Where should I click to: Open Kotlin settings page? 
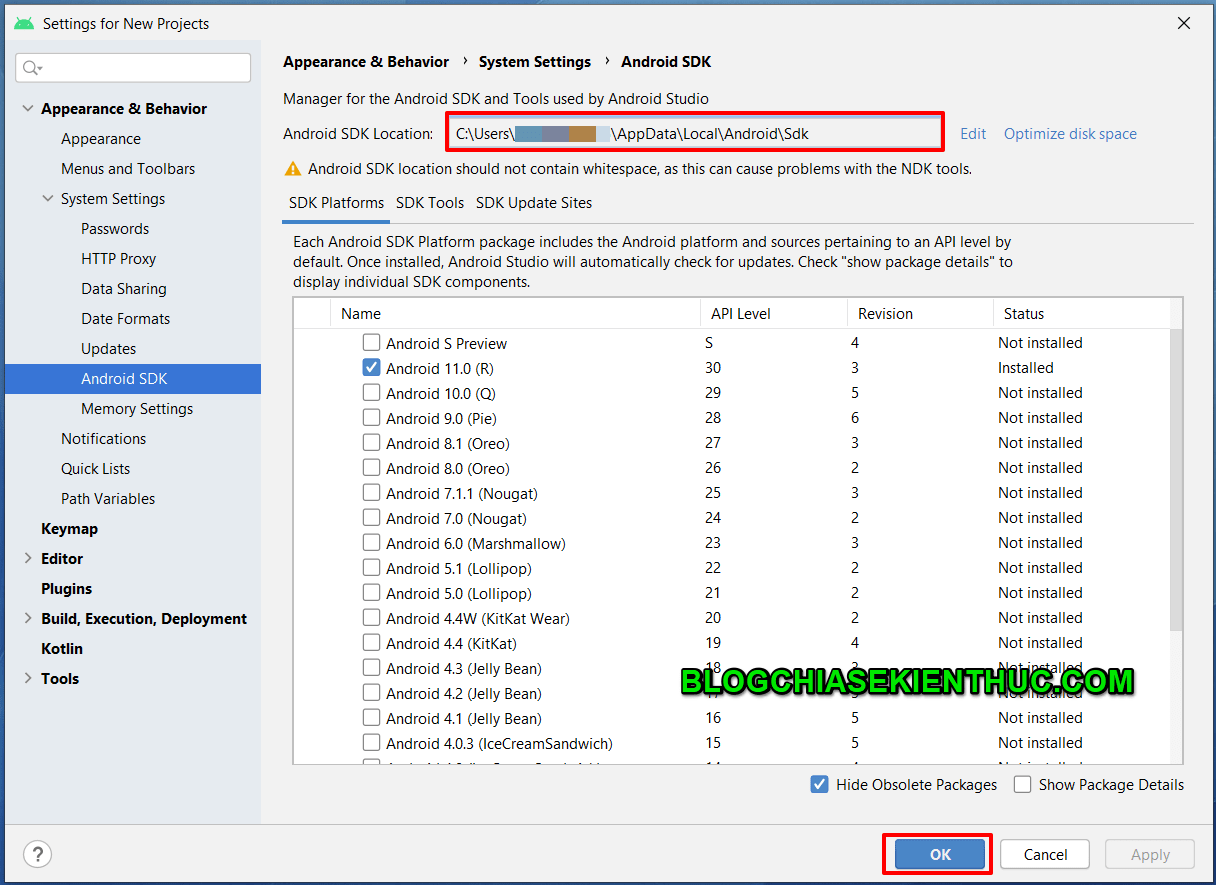click(x=62, y=649)
